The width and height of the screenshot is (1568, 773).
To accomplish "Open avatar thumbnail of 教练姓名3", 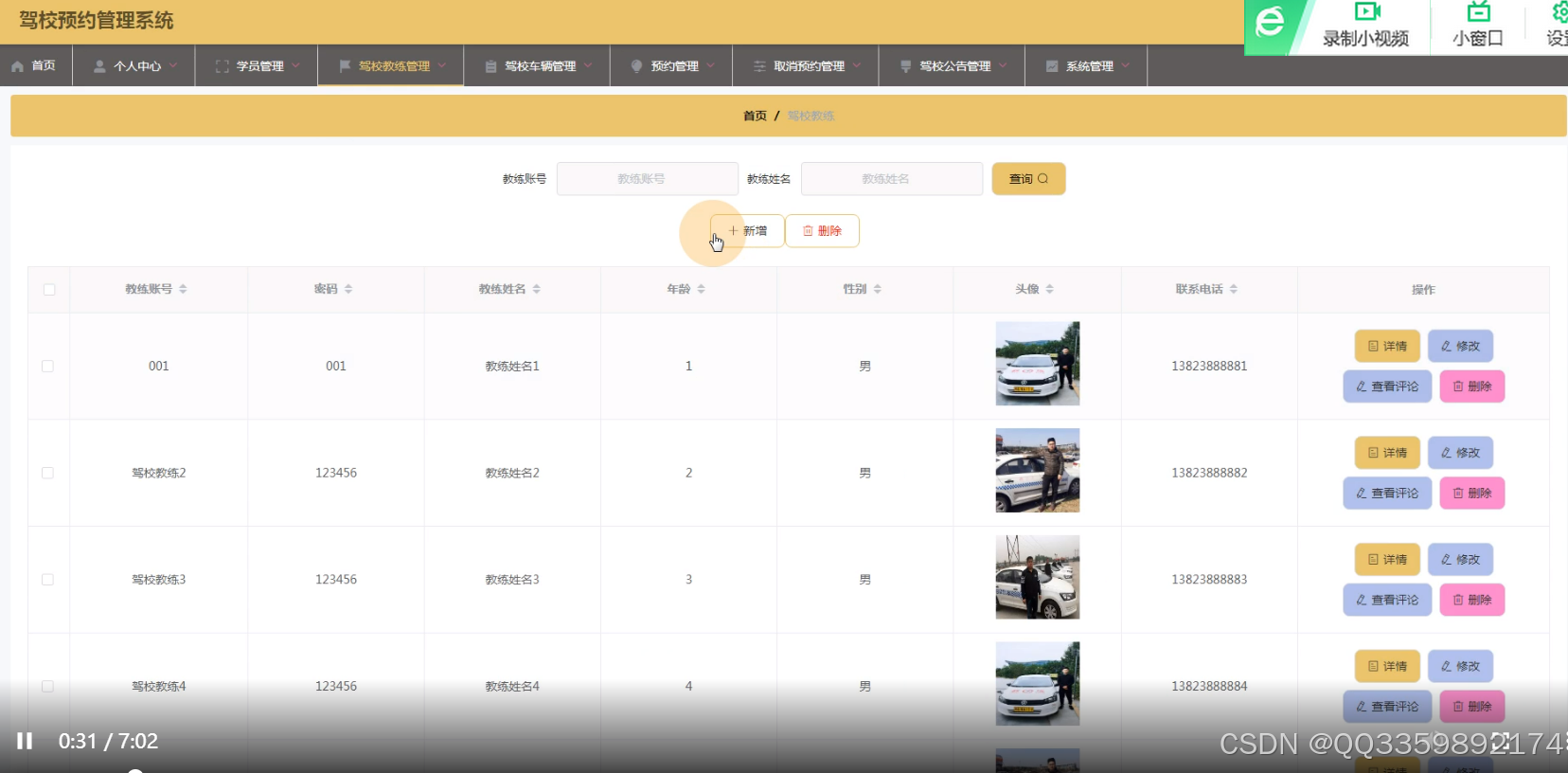I will 1038,578.
